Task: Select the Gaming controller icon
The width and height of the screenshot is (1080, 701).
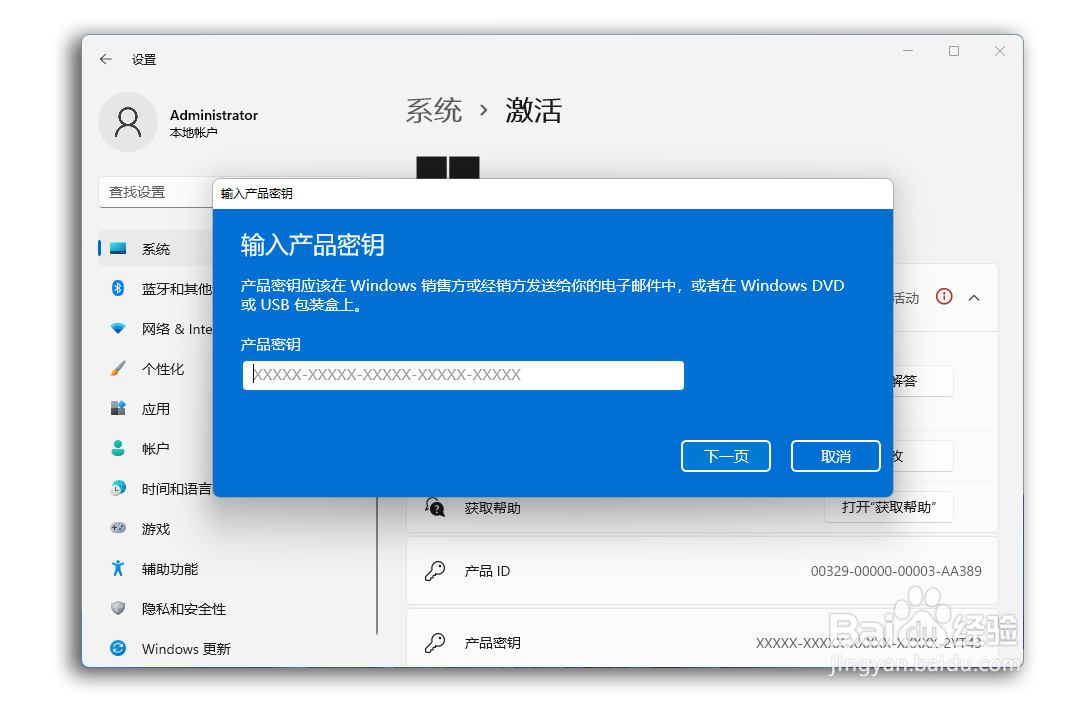Action: tap(118, 528)
